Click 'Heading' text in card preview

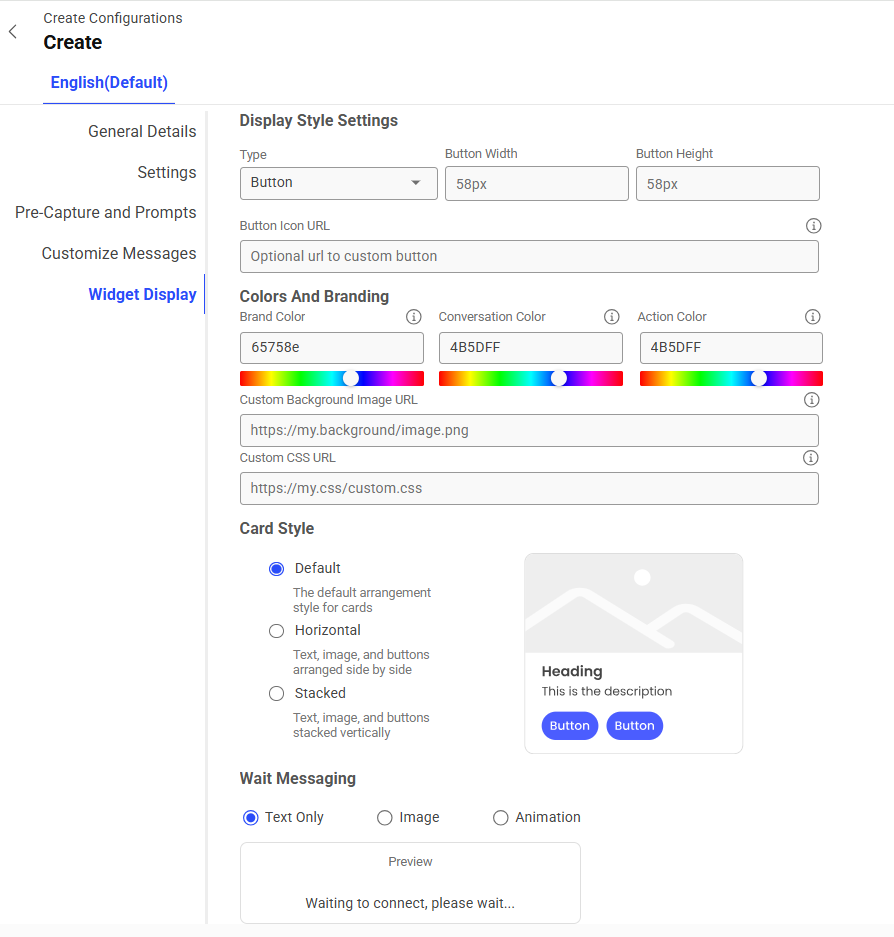[572, 671]
